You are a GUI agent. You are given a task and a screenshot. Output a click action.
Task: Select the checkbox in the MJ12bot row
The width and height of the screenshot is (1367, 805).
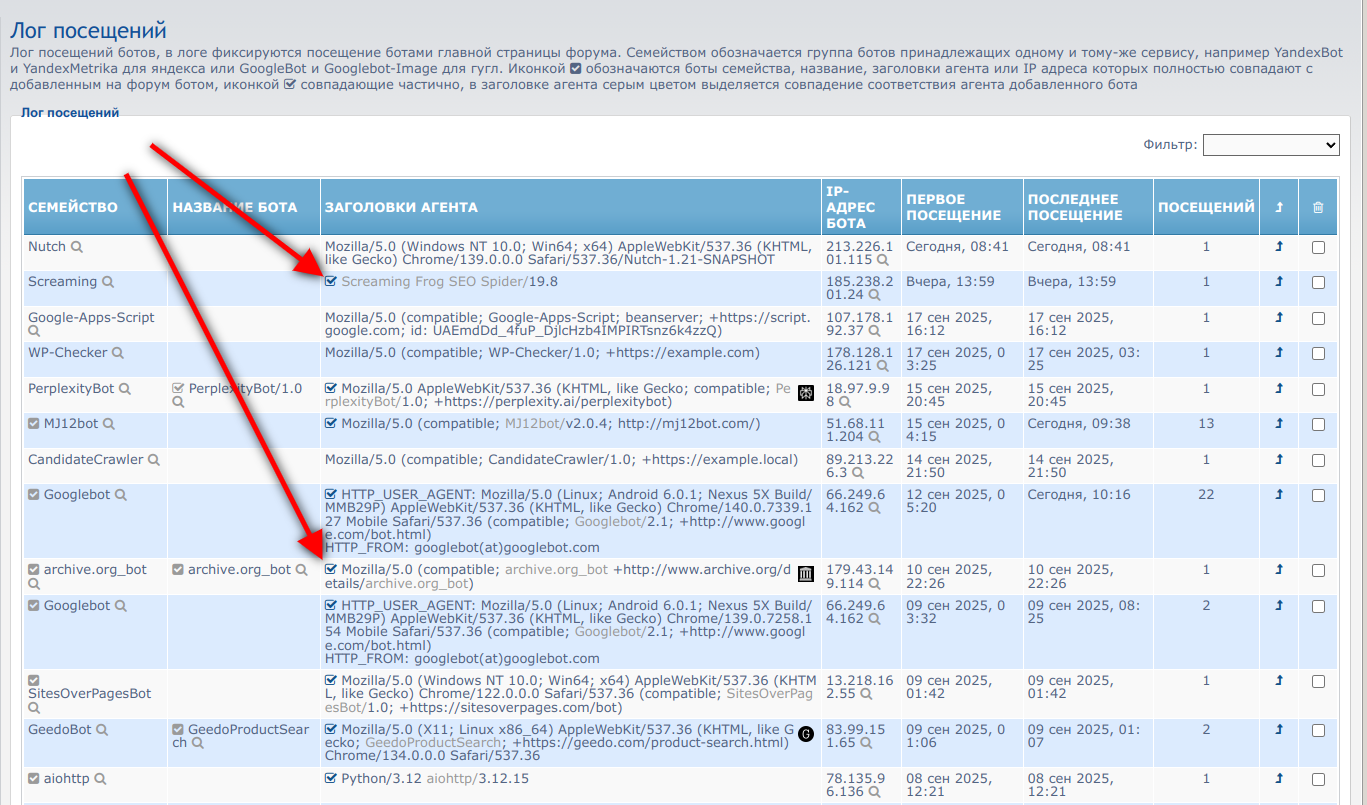(1318, 425)
